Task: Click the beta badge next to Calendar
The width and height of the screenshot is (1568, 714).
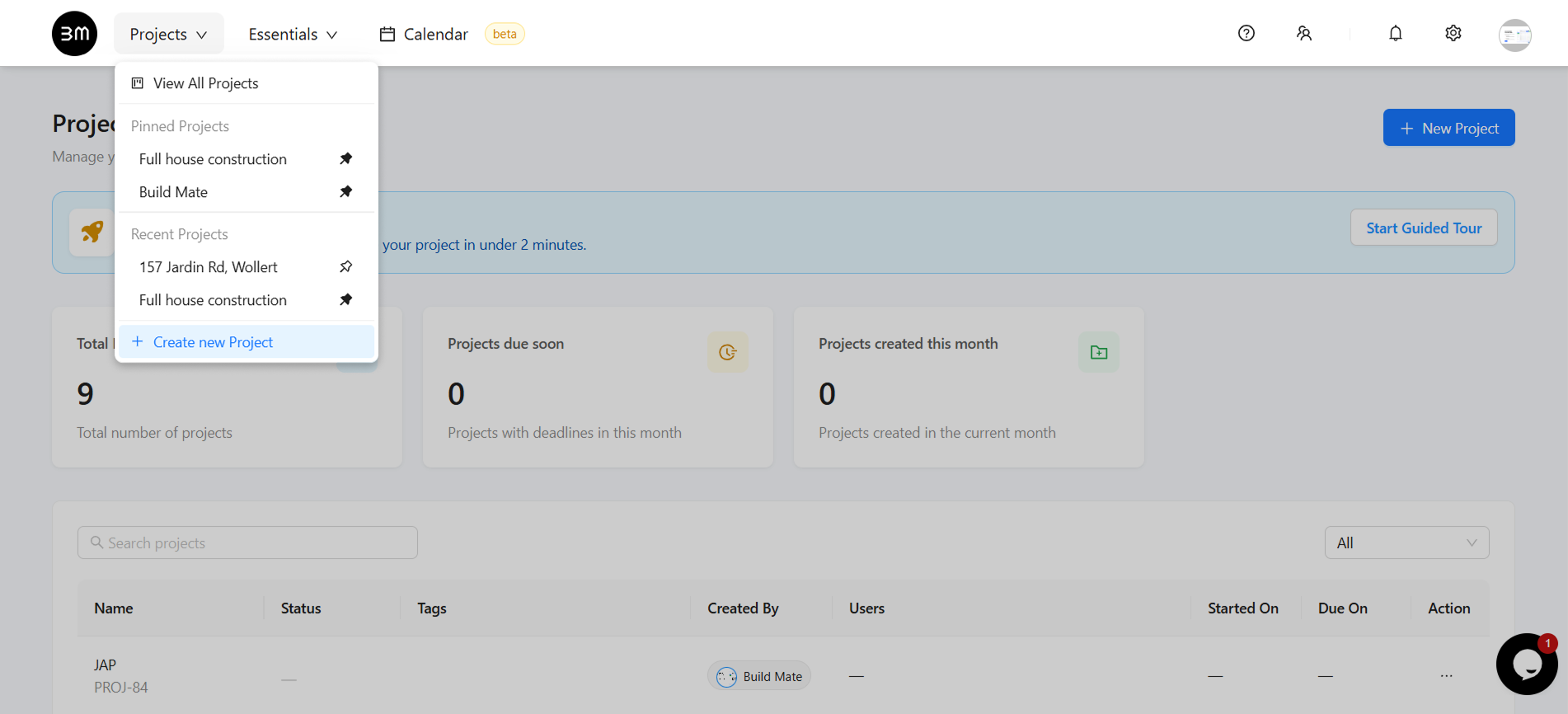Action: [x=505, y=34]
